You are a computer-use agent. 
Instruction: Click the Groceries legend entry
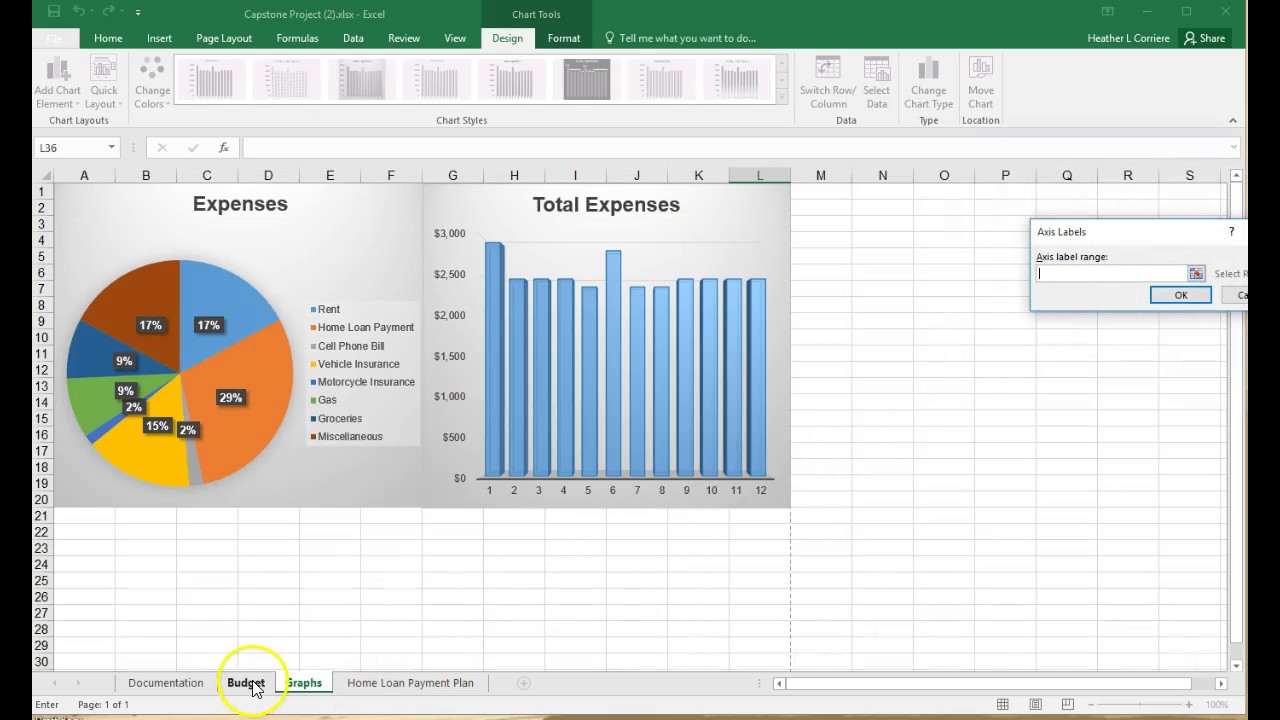pyautogui.click(x=336, y=419)
